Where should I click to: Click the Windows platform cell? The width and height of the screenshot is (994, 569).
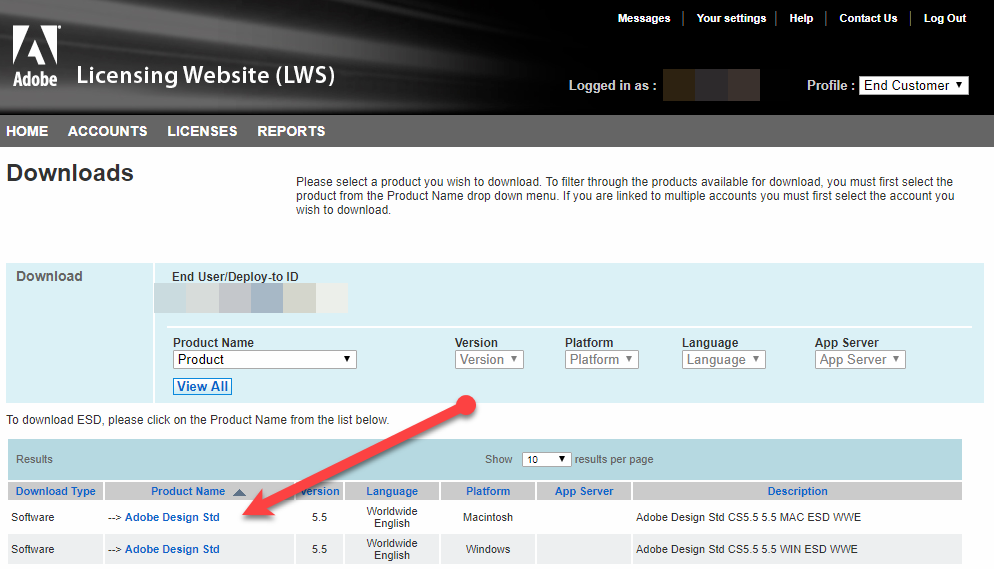(x=487, y=549)
